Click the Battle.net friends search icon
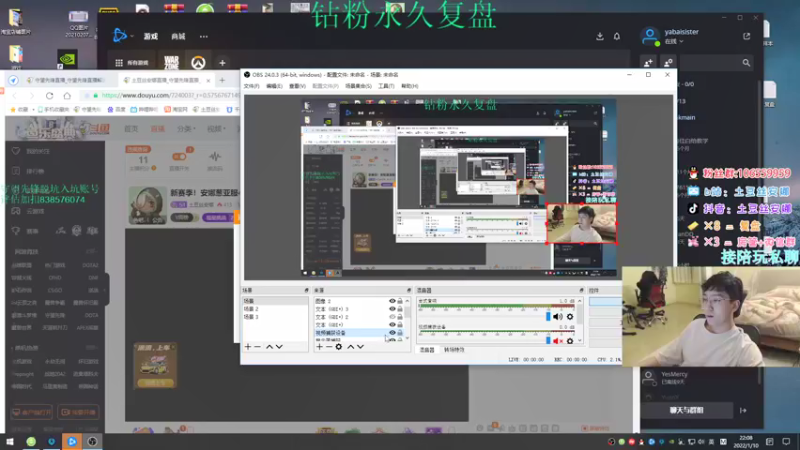The height and width of the screenshot is (450, 800). [x=746, y=63]
